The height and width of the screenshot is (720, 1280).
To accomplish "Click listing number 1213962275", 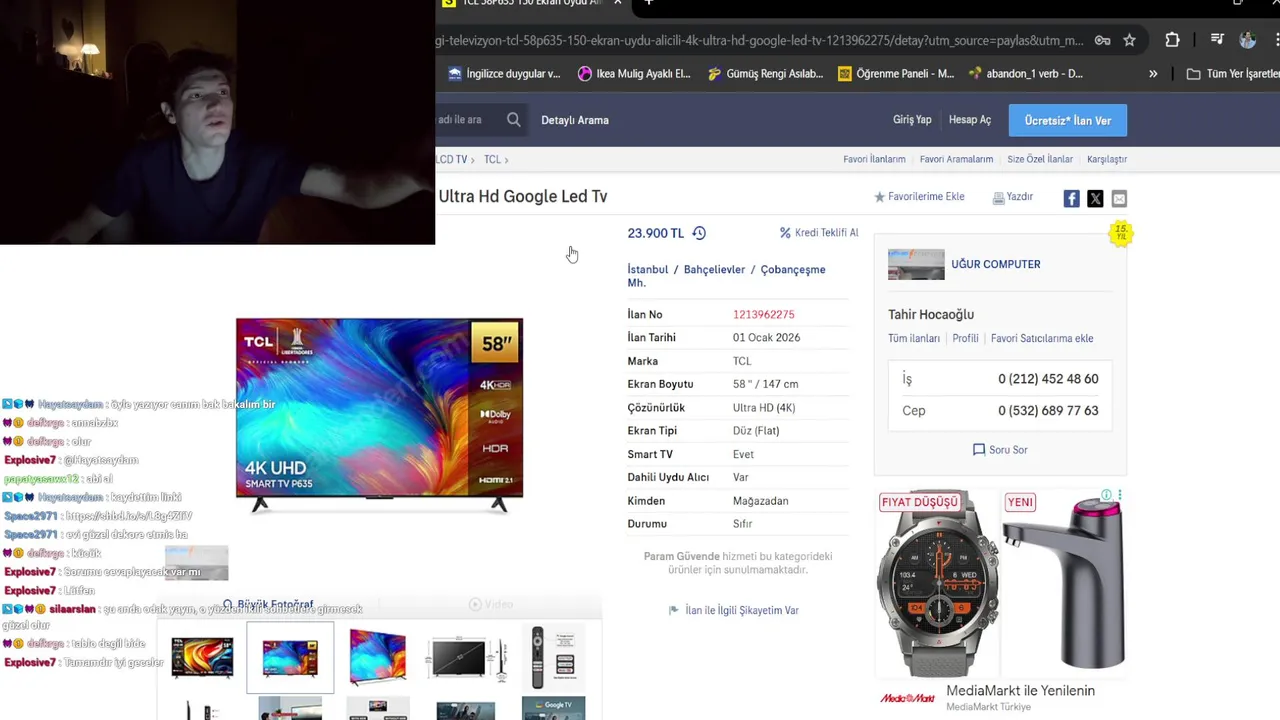I will pos(763,315).
